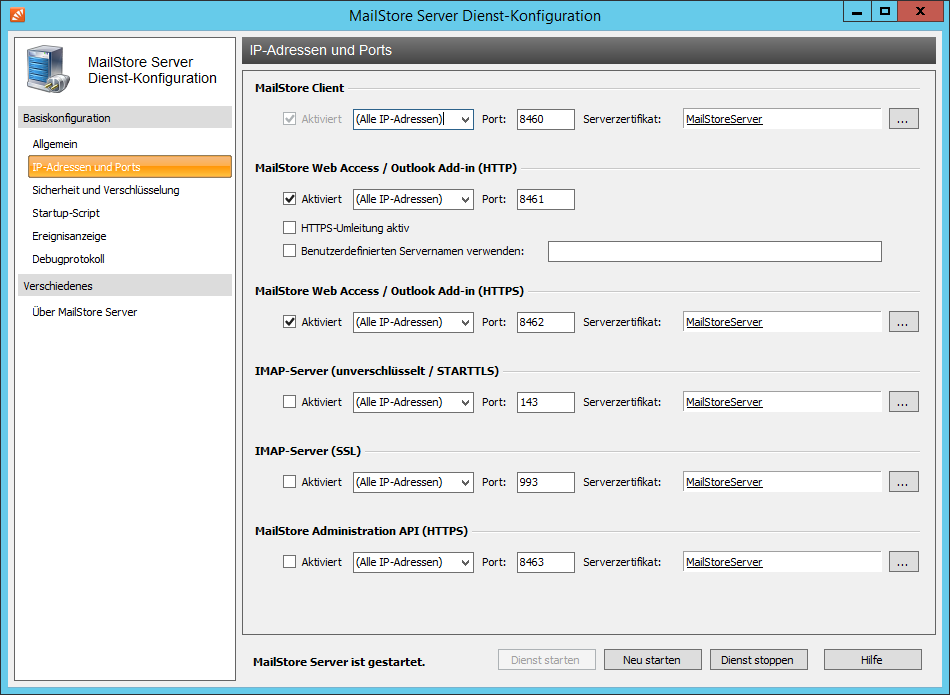
Task: Open MailStoreServer certificate link for MailStore Client
Action: click(724, 119)
